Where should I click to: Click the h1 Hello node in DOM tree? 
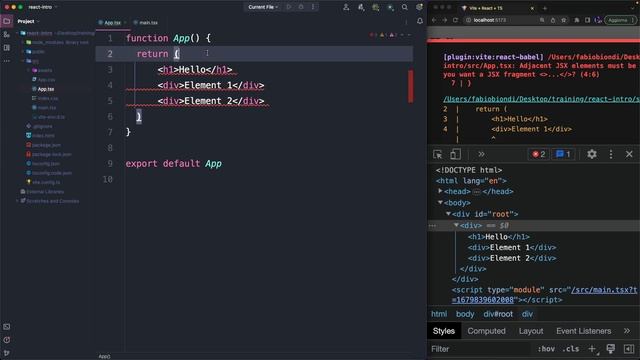tap(498, 237)
